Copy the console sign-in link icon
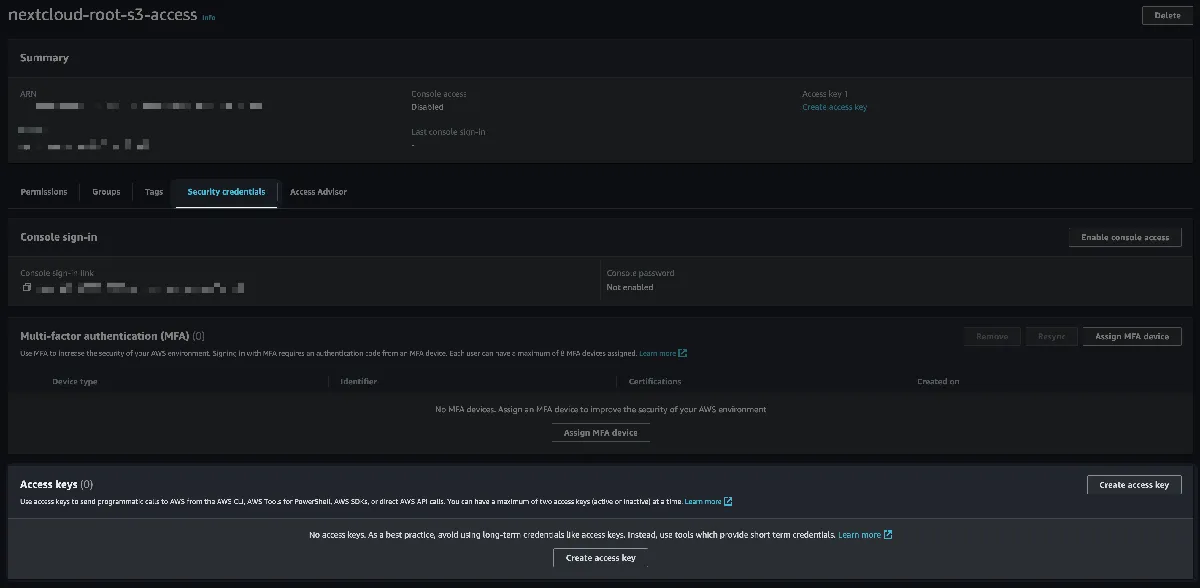The image size is (1200, 588). coord(27,287)
